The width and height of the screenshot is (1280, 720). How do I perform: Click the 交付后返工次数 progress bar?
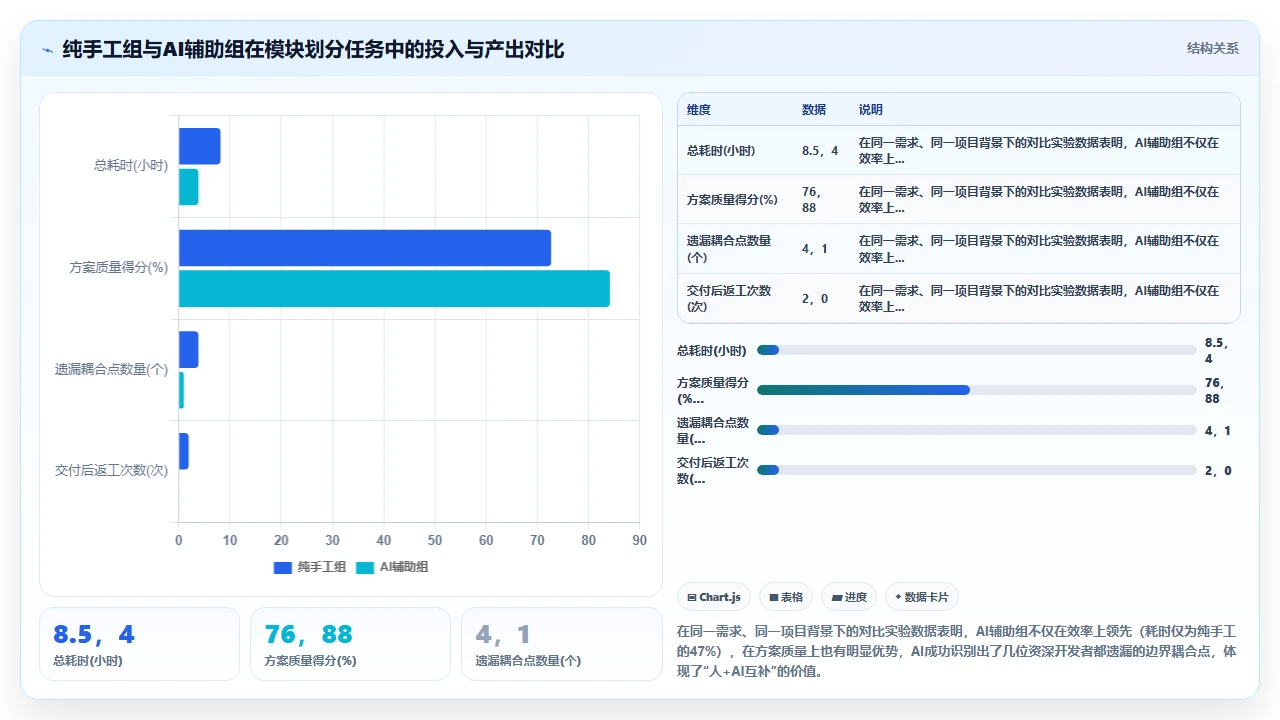977,470
